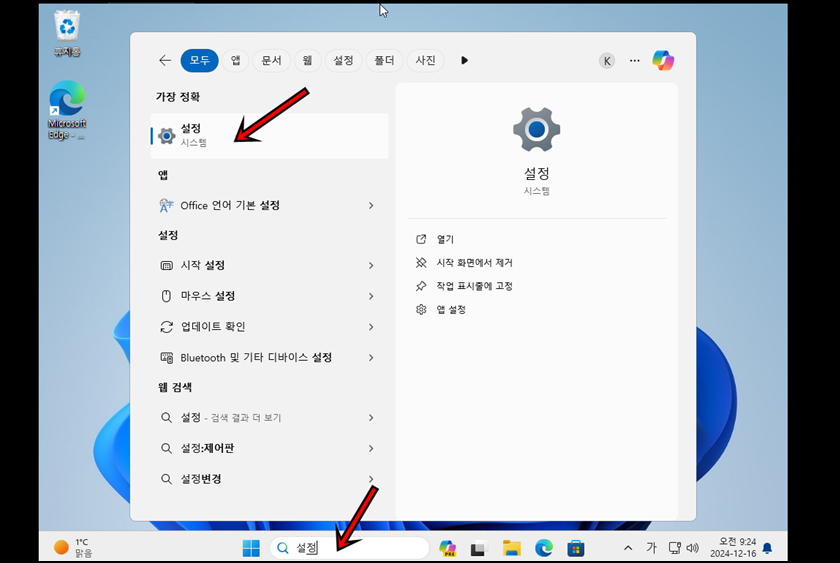840x563 pixels.
Task: Open the Recycle Bin desktop icon
Action: coord(67,34)
